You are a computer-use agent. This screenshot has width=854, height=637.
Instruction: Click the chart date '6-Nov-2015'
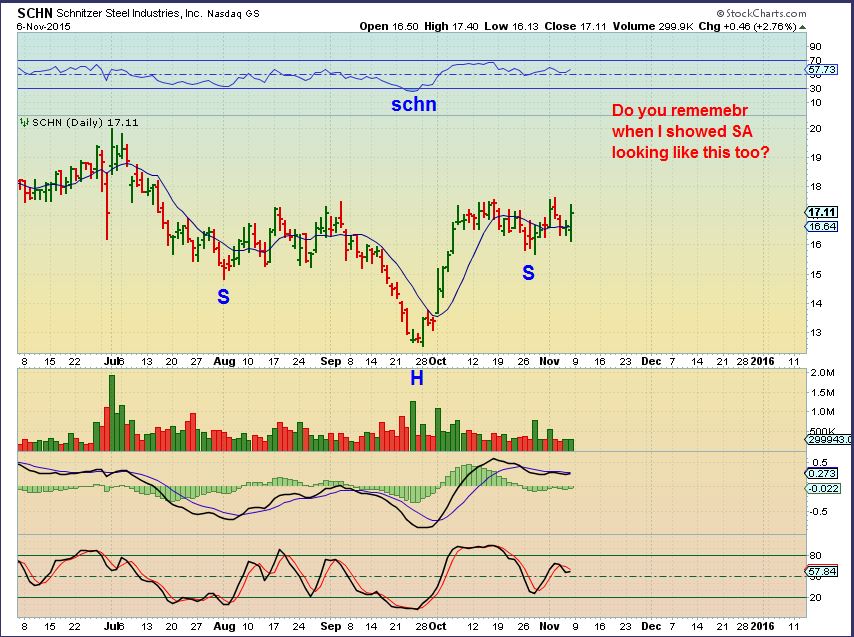click(43, 26)
